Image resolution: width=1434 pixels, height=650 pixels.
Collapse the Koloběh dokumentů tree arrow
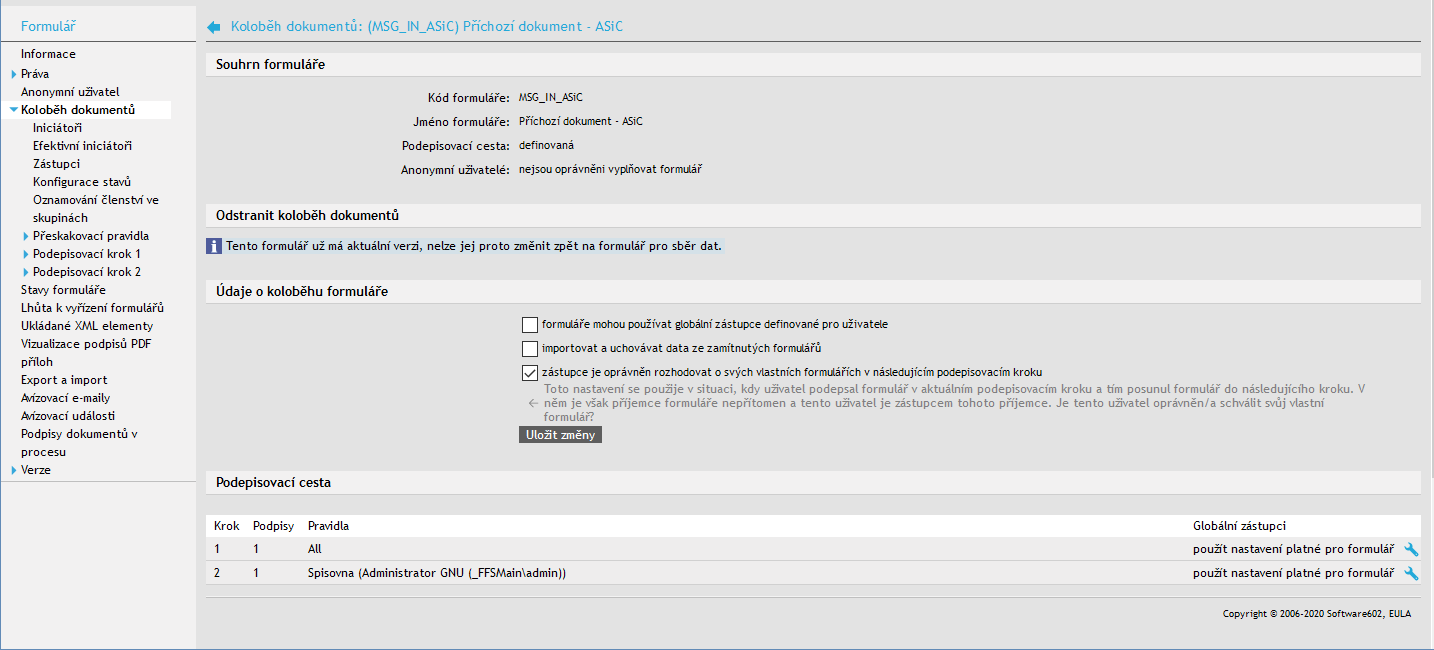14,110
